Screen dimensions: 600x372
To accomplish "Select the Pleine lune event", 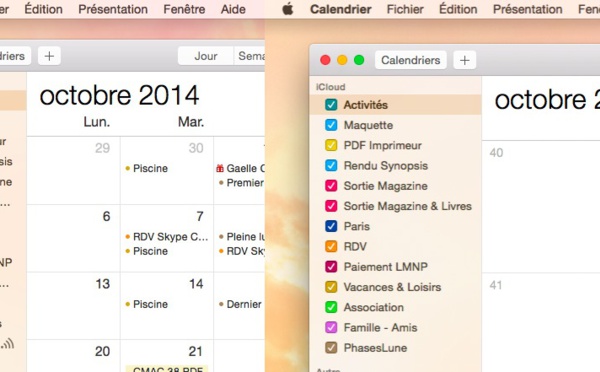I will (x=241, y=237).
